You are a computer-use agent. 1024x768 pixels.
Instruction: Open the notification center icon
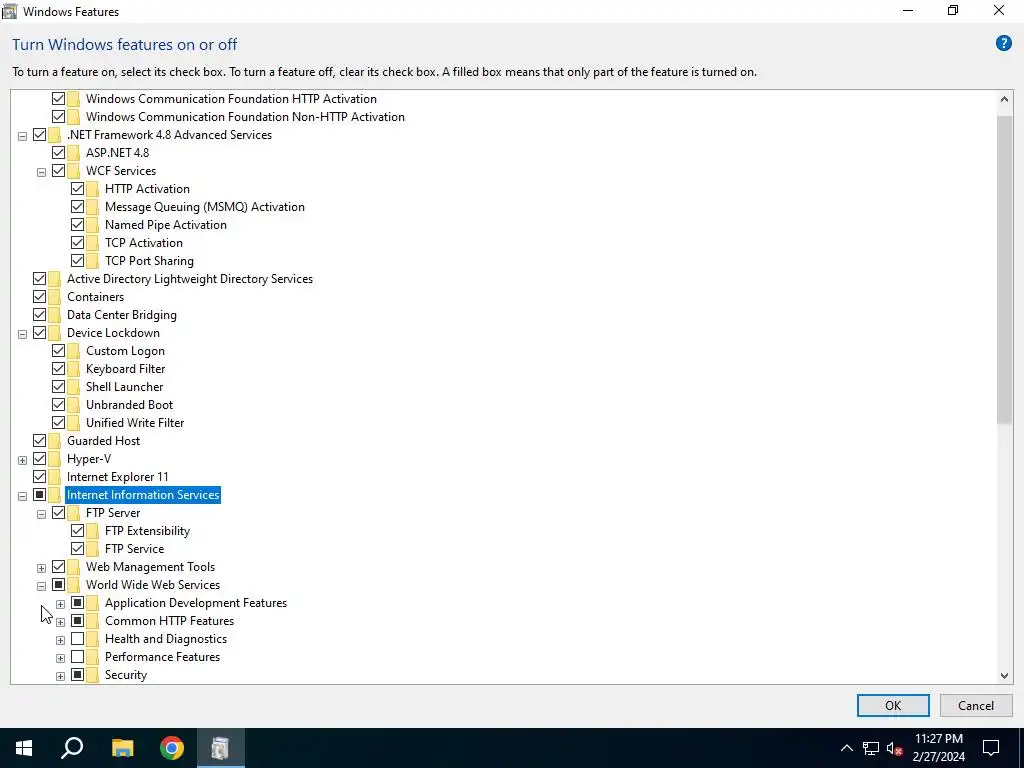click(991, 748)
